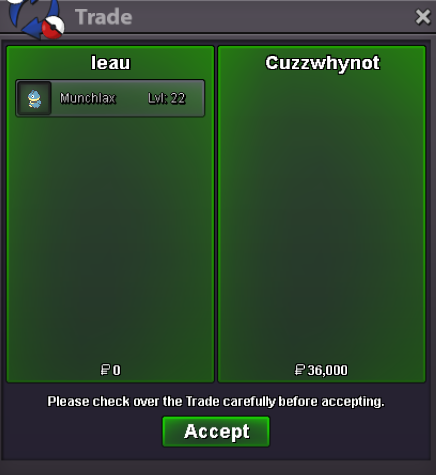The width and height of the screenshot is (436, 475).
Task: Click Cuzzwhynot's 36,000 money amount
Action: coord(327,370)
